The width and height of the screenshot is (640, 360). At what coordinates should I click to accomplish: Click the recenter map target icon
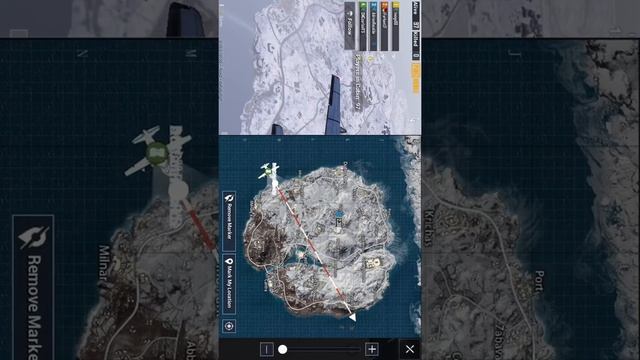[x=229, y=326]
